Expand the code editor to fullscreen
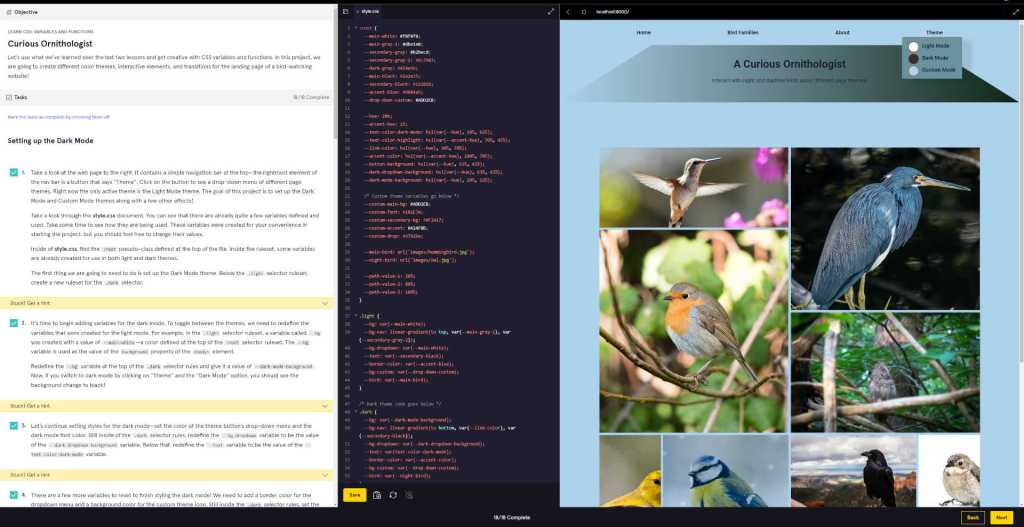The image size is (1024, 527). (551, 12)
